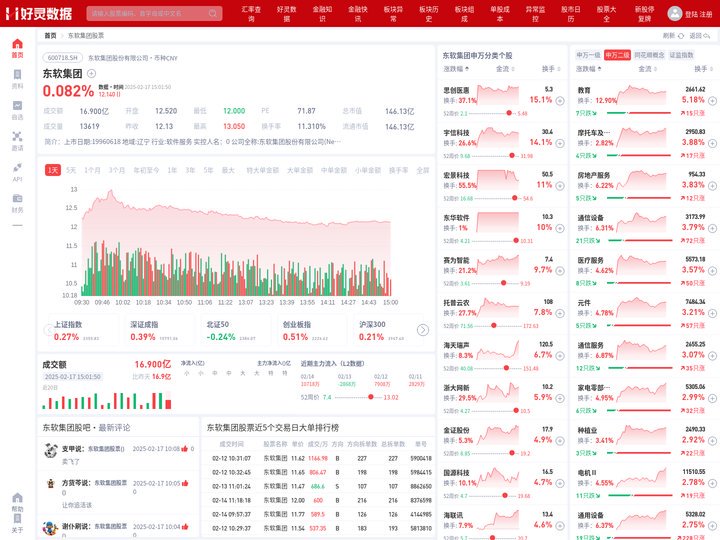This screenshot has height=540, width=720.
Task: Open the 新股停复牌 menu item
Action: point(645,14)
